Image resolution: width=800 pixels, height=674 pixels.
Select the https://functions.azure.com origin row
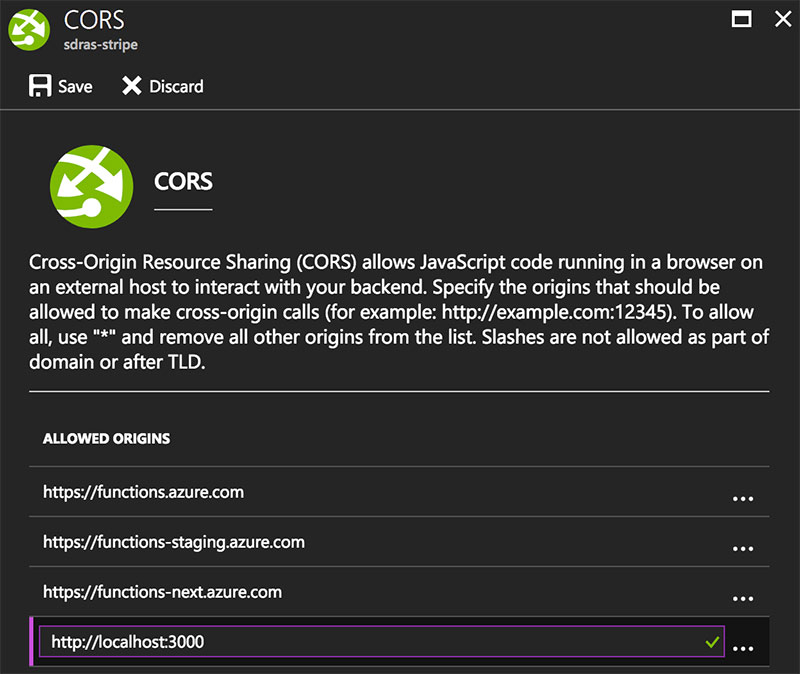399,491
